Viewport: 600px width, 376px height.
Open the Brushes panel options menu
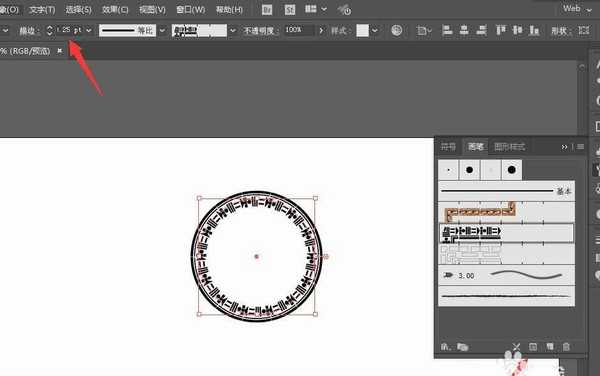click(580, 146)
